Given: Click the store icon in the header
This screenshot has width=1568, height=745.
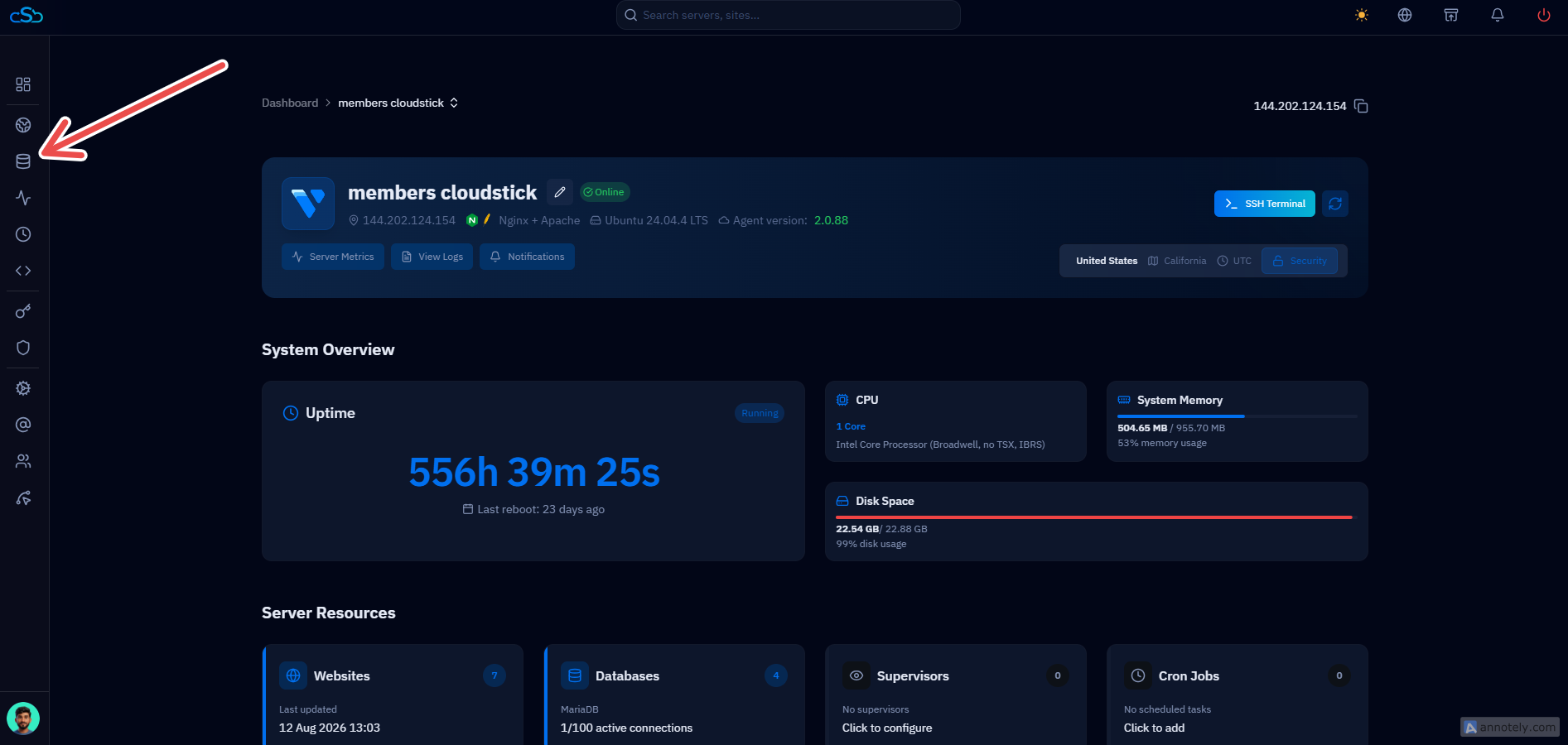Looking at the screenshot, I should coord(1451,15).
